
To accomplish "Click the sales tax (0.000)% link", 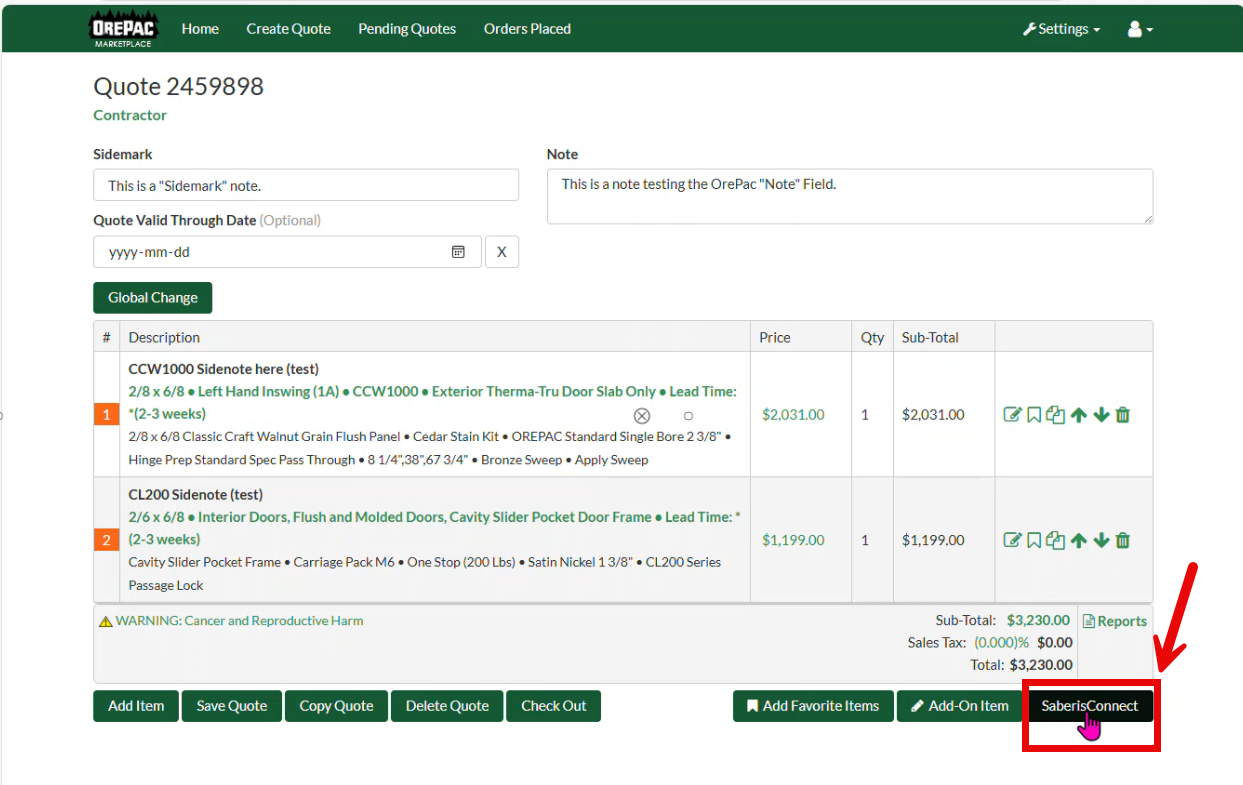I will (x=1002, y=643).
